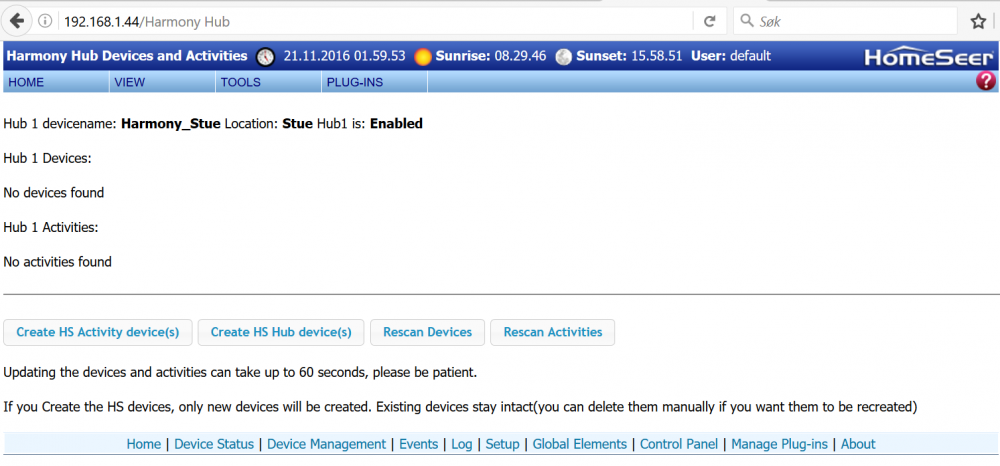Click the User: default text
1000x466 pixels.
pyautogui.click(x=731, y=56)
